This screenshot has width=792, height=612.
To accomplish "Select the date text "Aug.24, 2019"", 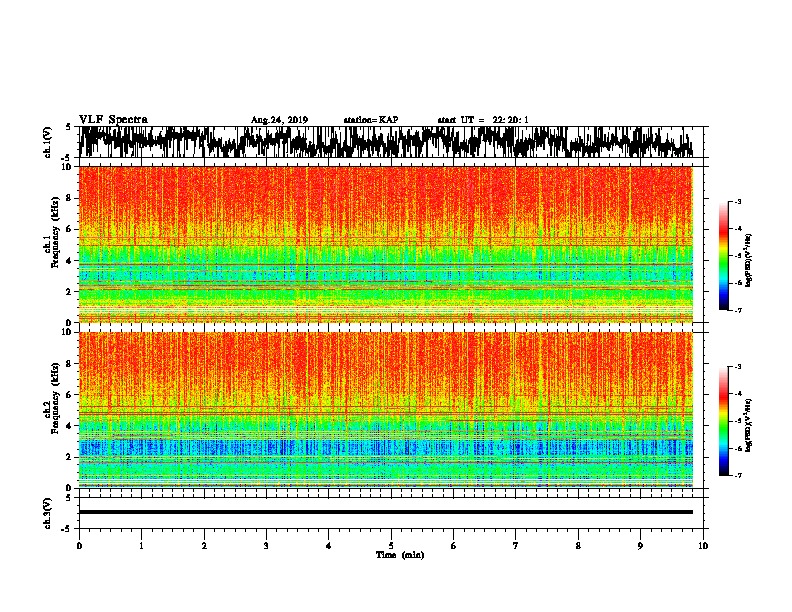I will pos(279,120).
